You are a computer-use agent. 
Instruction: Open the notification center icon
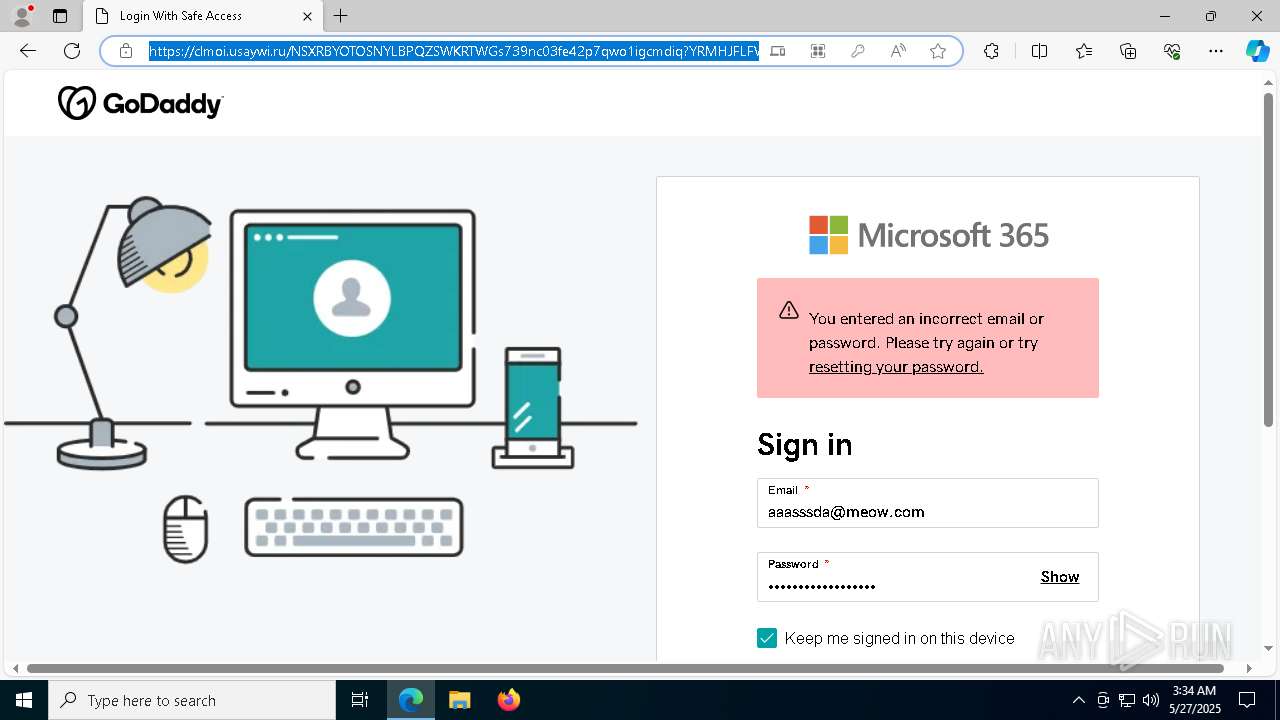click(x=1247, y=700)
